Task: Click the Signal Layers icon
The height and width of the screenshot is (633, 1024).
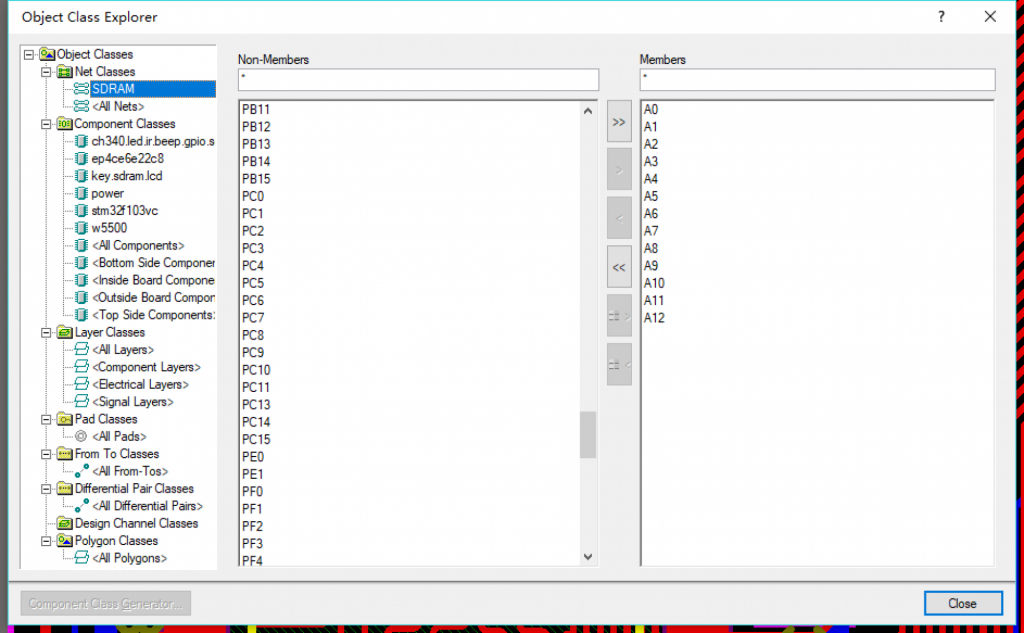Action: [82, 402]
